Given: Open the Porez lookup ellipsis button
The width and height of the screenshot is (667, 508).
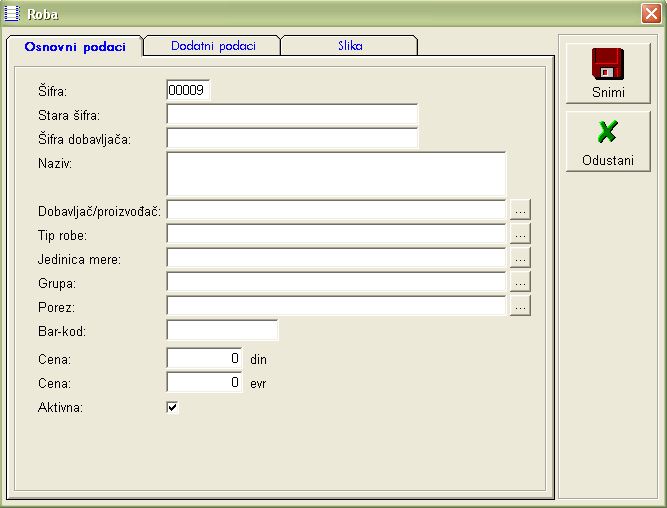Looking at the screenshot, I should click(x=520, y=306).
